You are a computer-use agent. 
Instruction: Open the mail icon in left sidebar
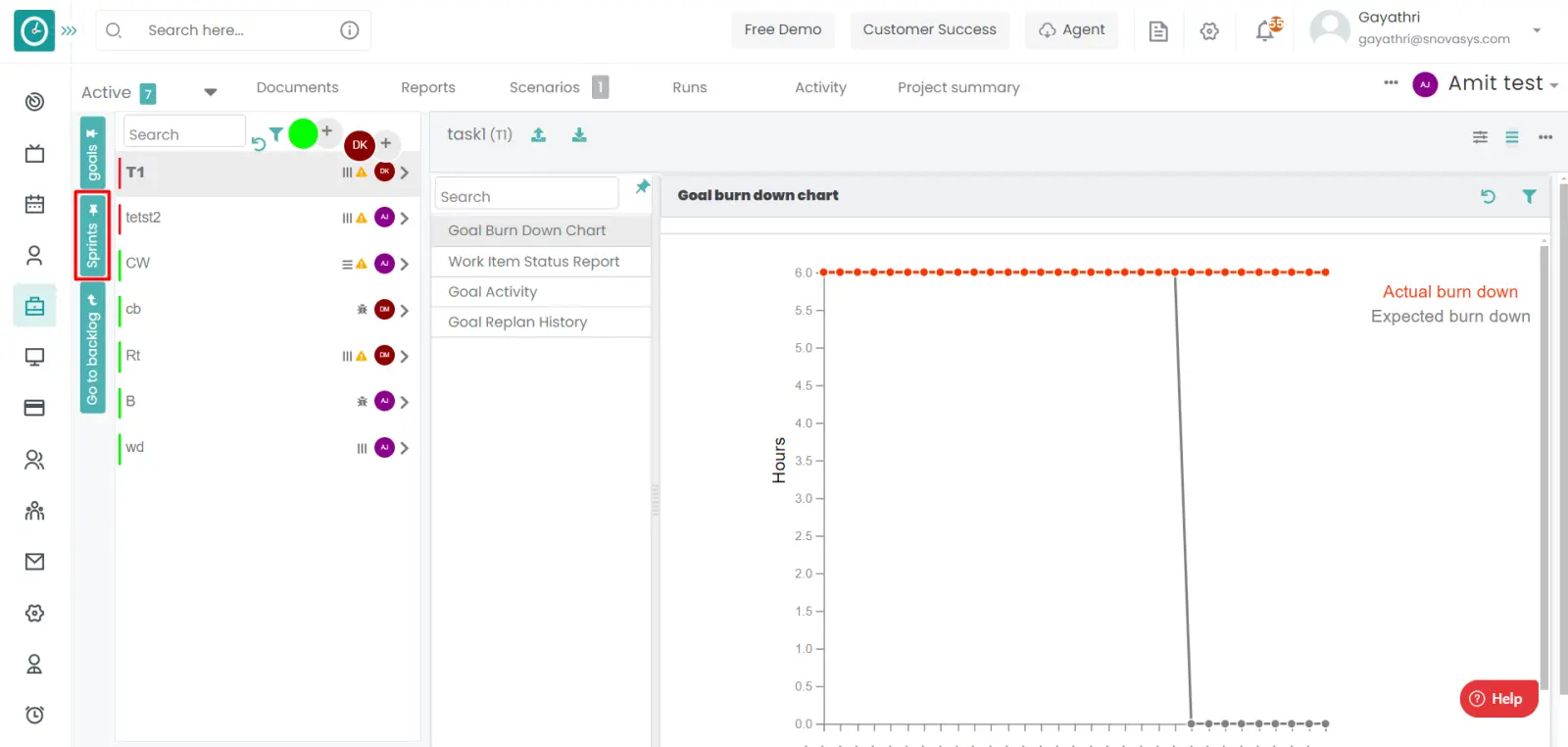(34, 562)
